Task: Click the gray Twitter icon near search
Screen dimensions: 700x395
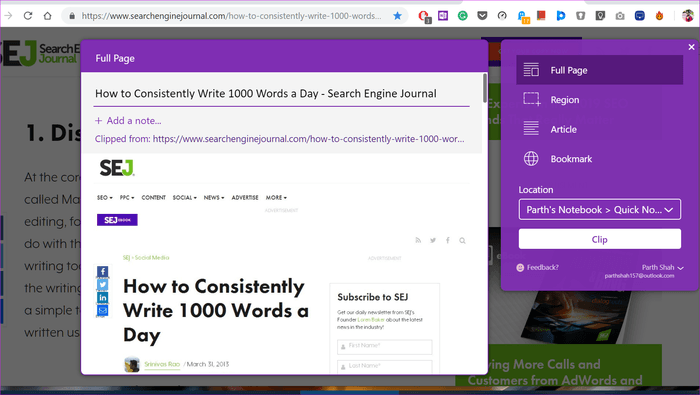Action: click(x=433, y=240)
